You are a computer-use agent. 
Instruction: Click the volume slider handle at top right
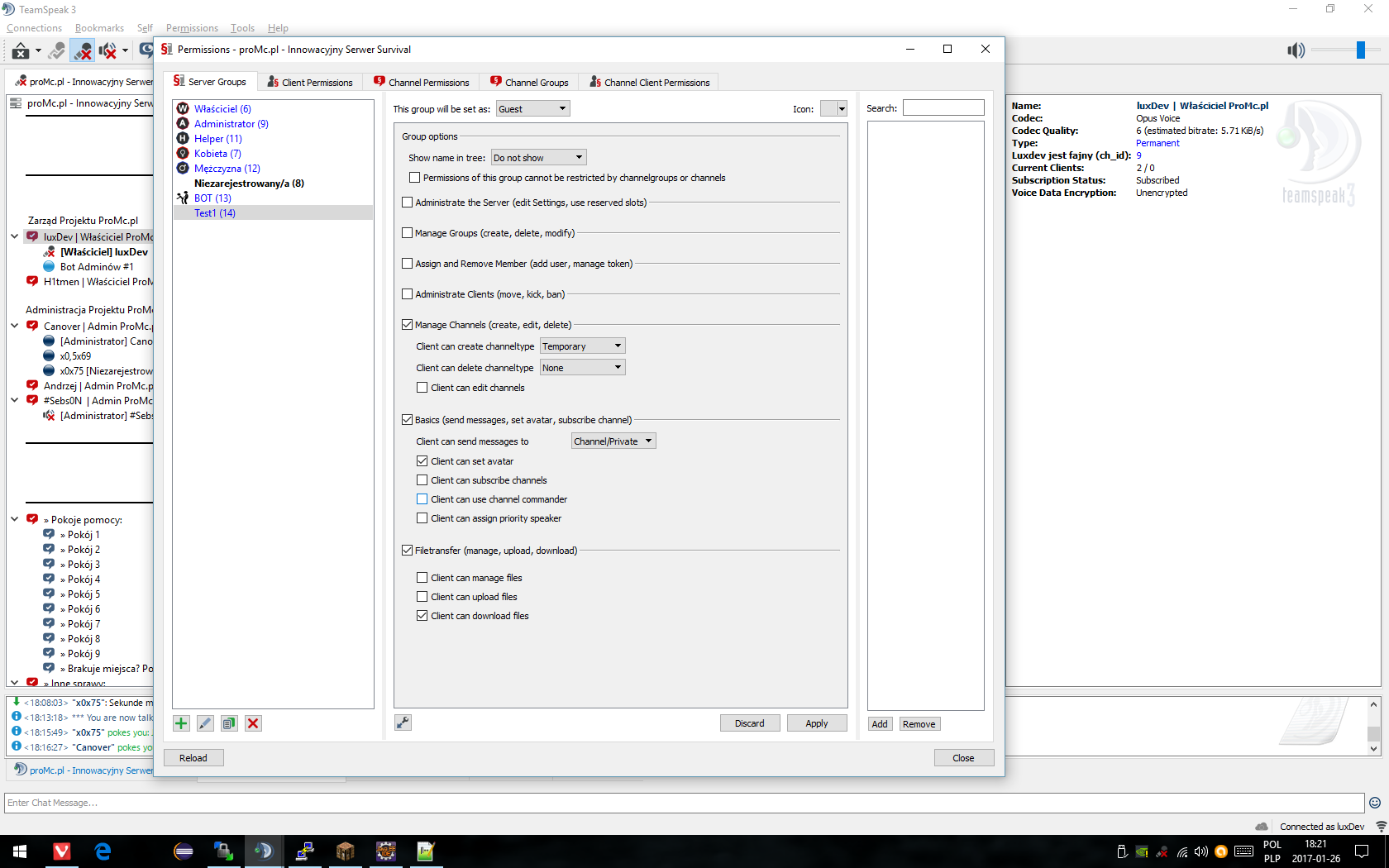1360,50
